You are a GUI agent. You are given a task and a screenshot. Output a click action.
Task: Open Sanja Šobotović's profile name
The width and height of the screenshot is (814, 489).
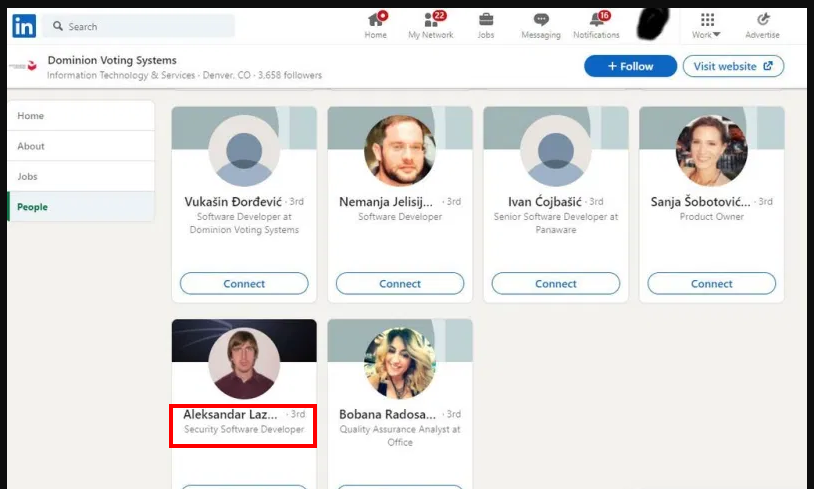click(x=700, y=202)
